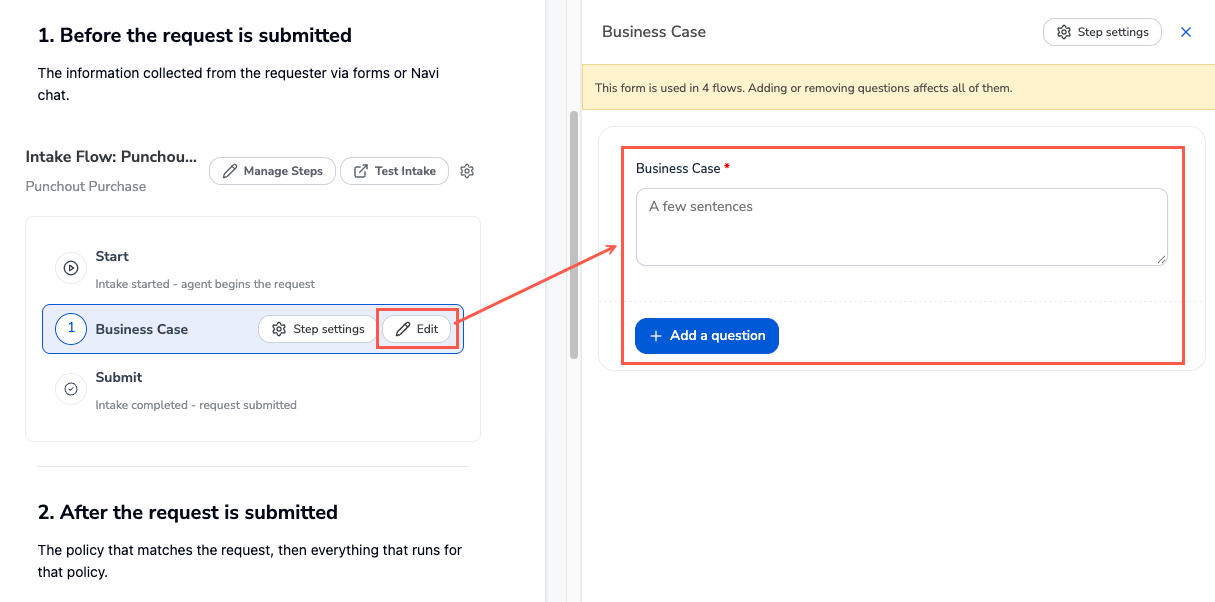The image size is (1215, 602).
Task: Select the 'Business Case' step name in the flow list
Action: coord(142,329)
